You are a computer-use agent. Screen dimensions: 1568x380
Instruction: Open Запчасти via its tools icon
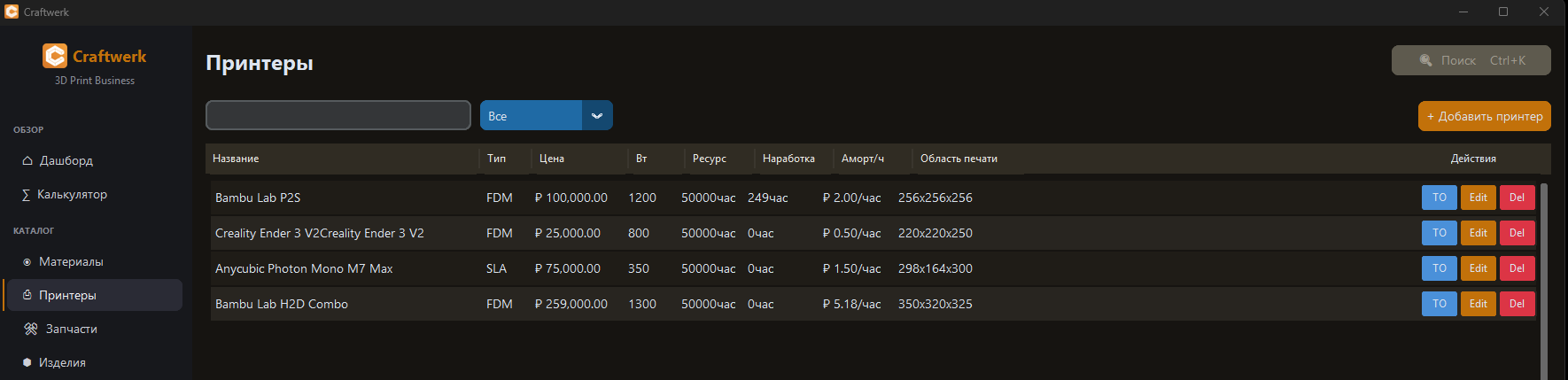pos(31,329)
